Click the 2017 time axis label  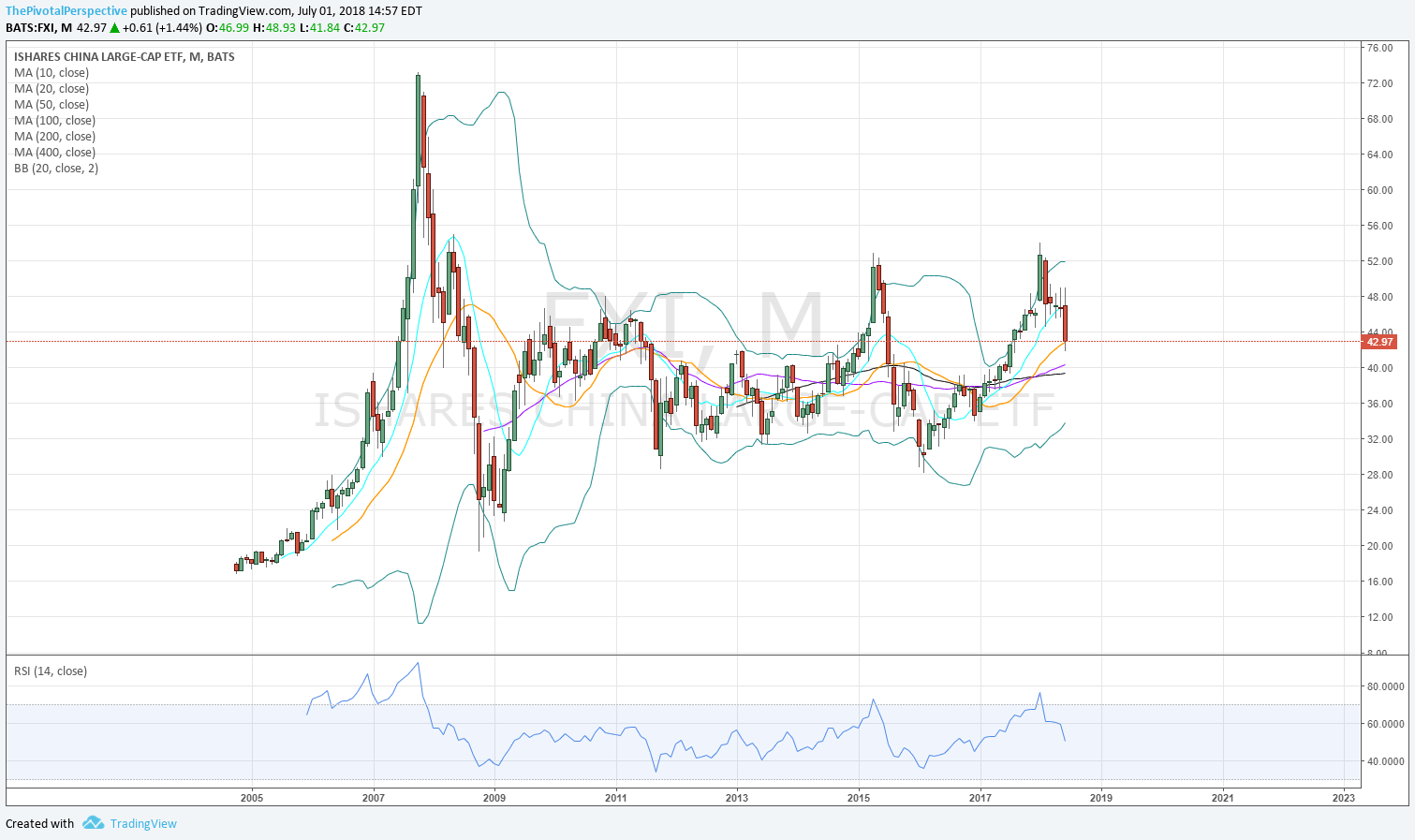coord(980,798)
